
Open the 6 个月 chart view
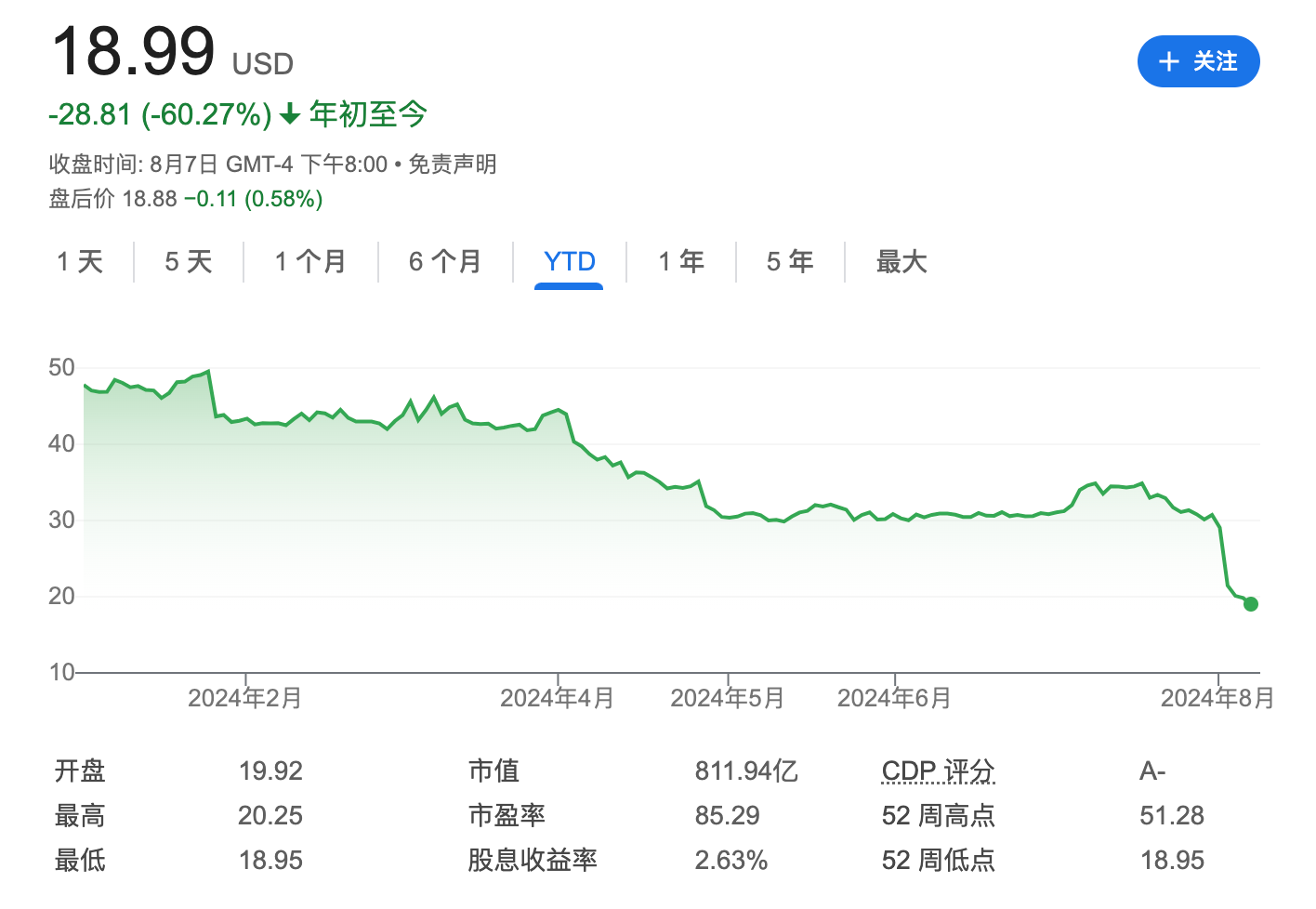[x=446, y=262]
